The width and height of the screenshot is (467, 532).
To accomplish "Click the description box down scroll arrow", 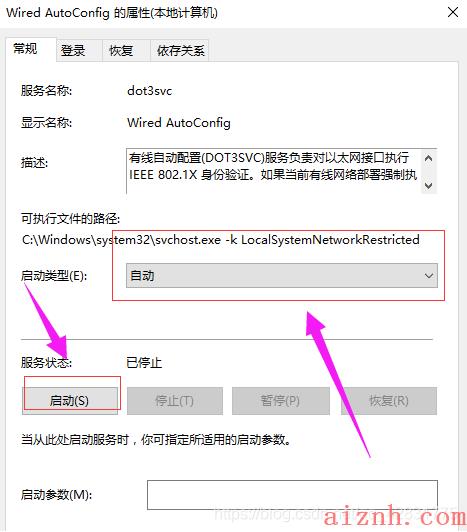I will click(429, 185).
